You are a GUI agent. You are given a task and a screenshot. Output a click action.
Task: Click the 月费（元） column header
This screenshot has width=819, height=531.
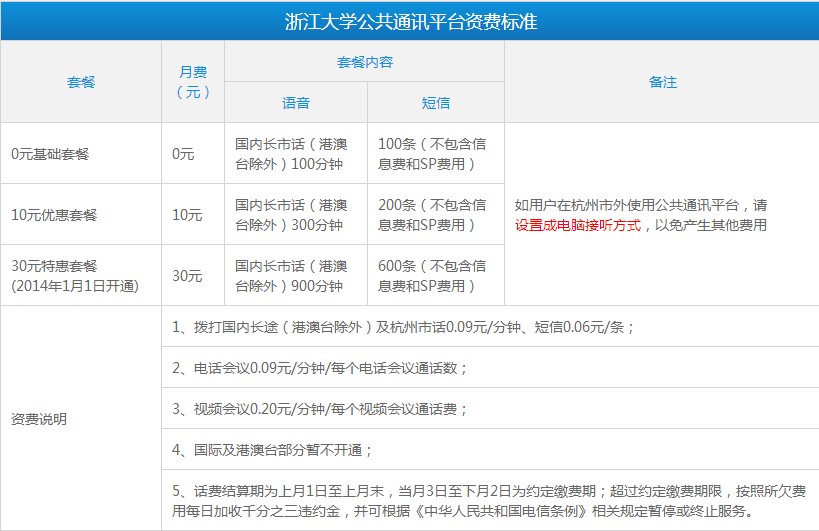(193, 82)
